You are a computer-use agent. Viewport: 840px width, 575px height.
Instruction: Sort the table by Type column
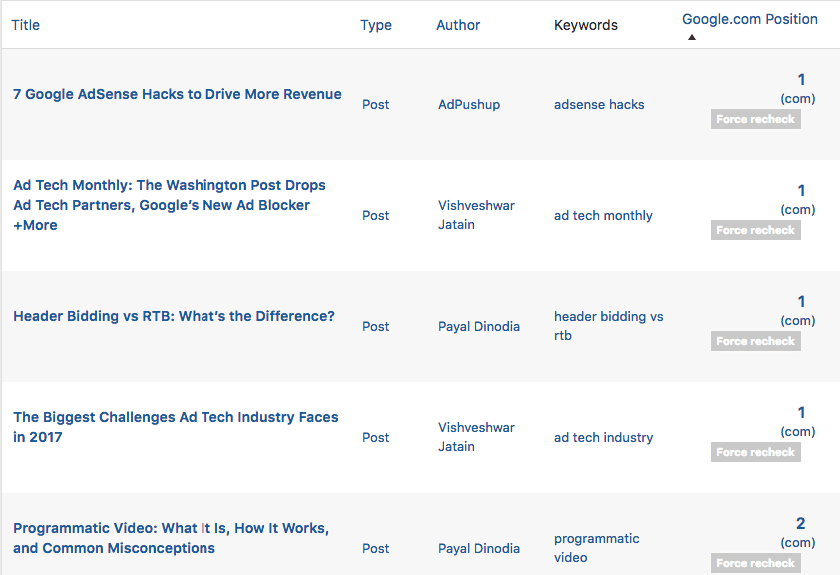tap(376, 25)
